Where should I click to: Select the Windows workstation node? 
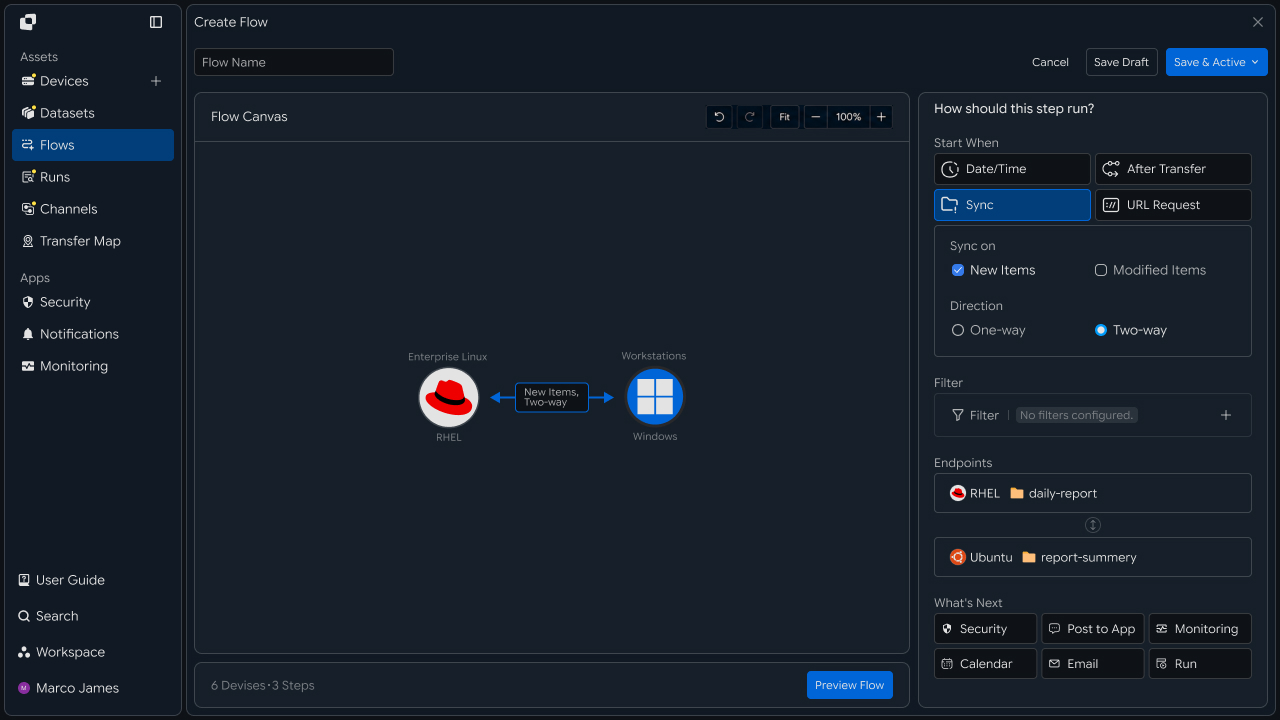655,397
